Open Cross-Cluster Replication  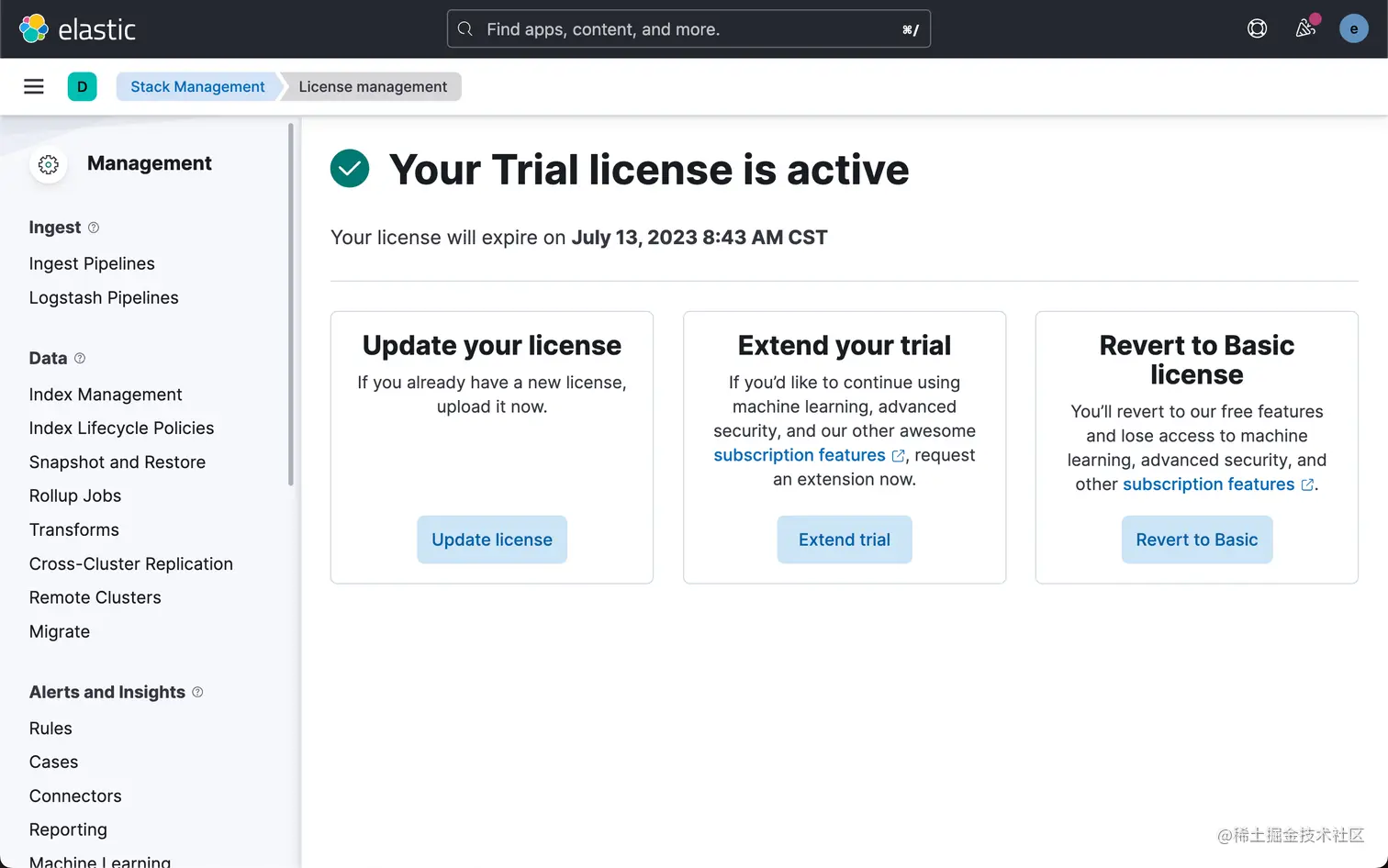pos(131,563)
